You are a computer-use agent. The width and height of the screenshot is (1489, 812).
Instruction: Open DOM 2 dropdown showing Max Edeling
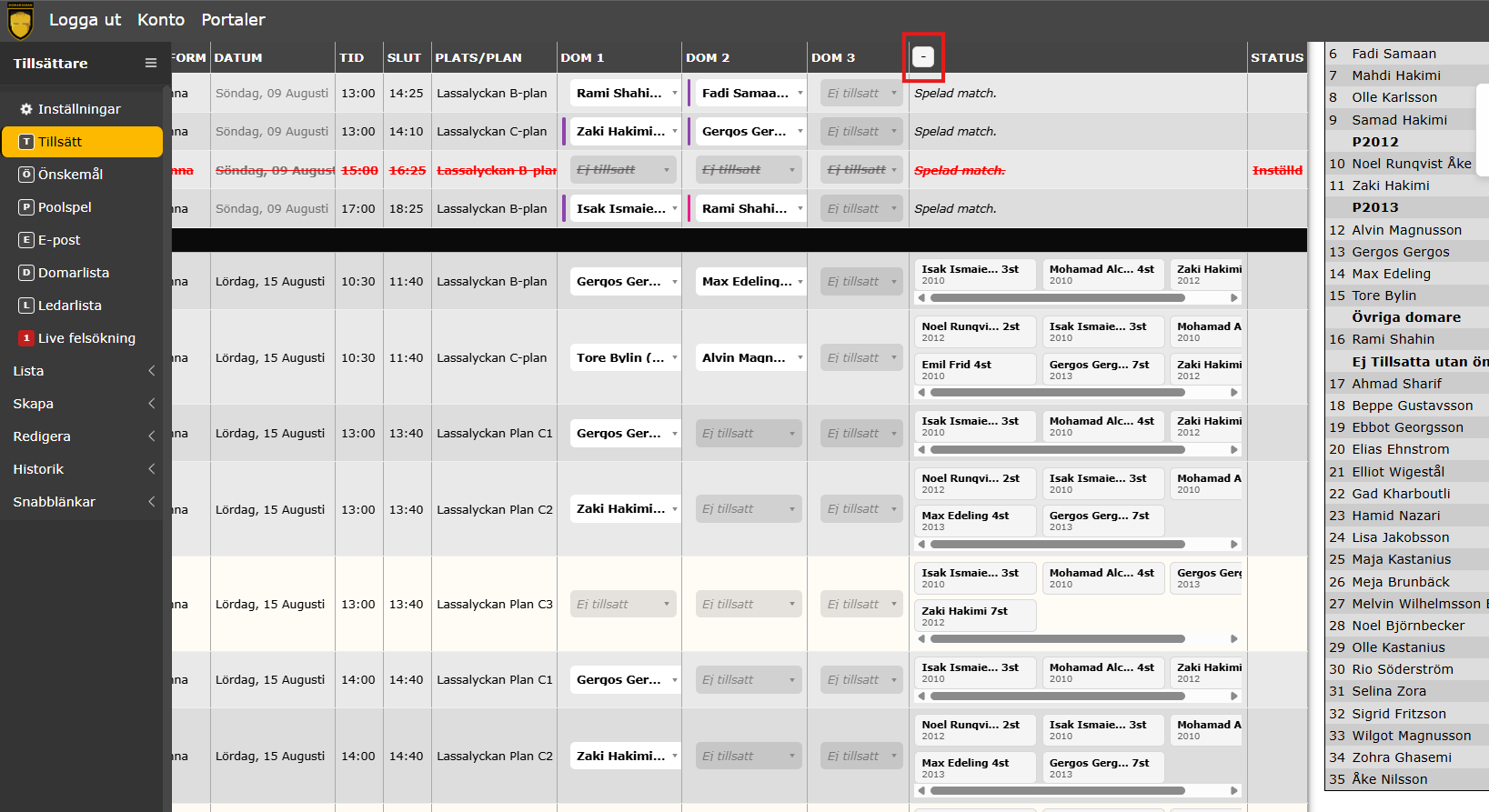pos(750,281)
